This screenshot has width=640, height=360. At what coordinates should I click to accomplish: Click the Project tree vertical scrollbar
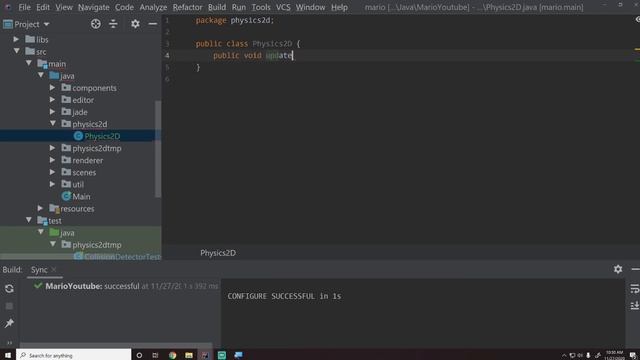158,149
